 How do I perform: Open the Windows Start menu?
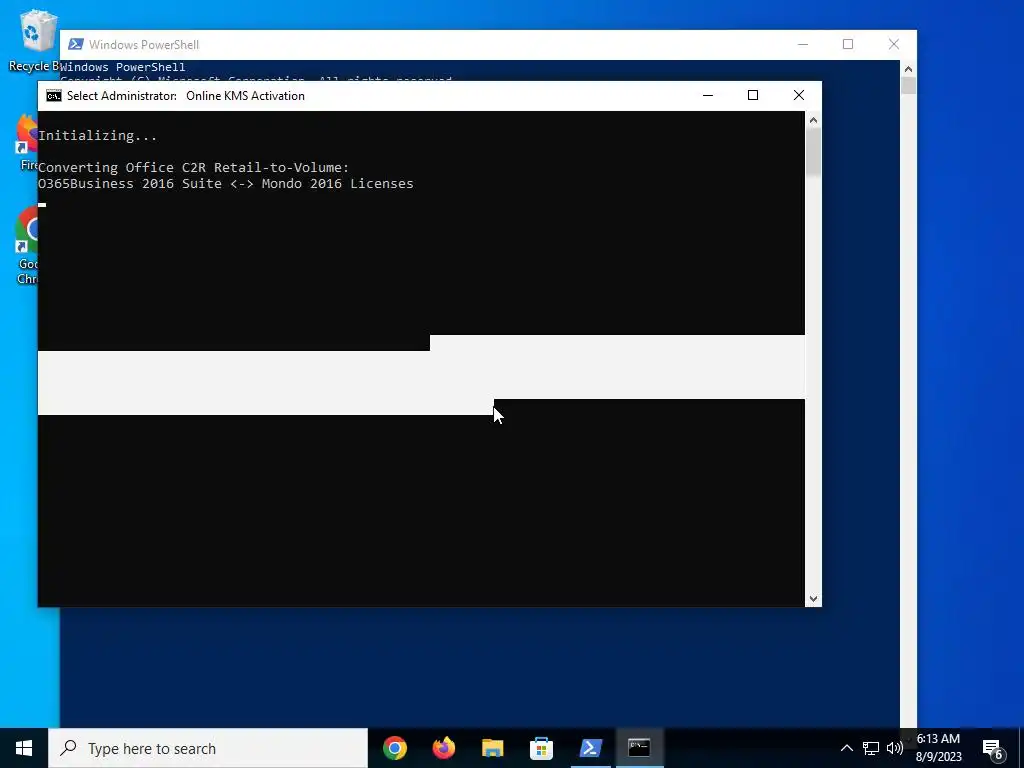point(24,748)
